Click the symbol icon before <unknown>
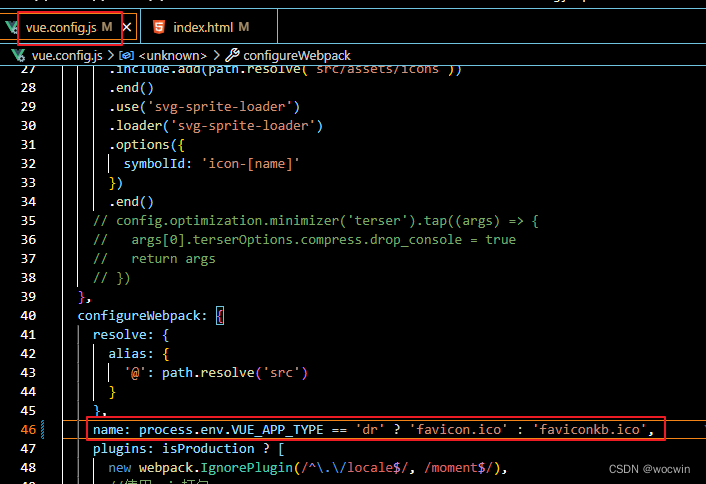Screen dimensions: 706x484 point(126,55)
